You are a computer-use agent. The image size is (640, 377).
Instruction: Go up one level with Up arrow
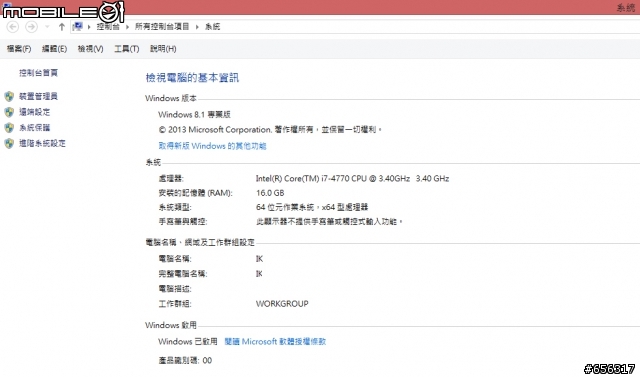coord(62,27)
